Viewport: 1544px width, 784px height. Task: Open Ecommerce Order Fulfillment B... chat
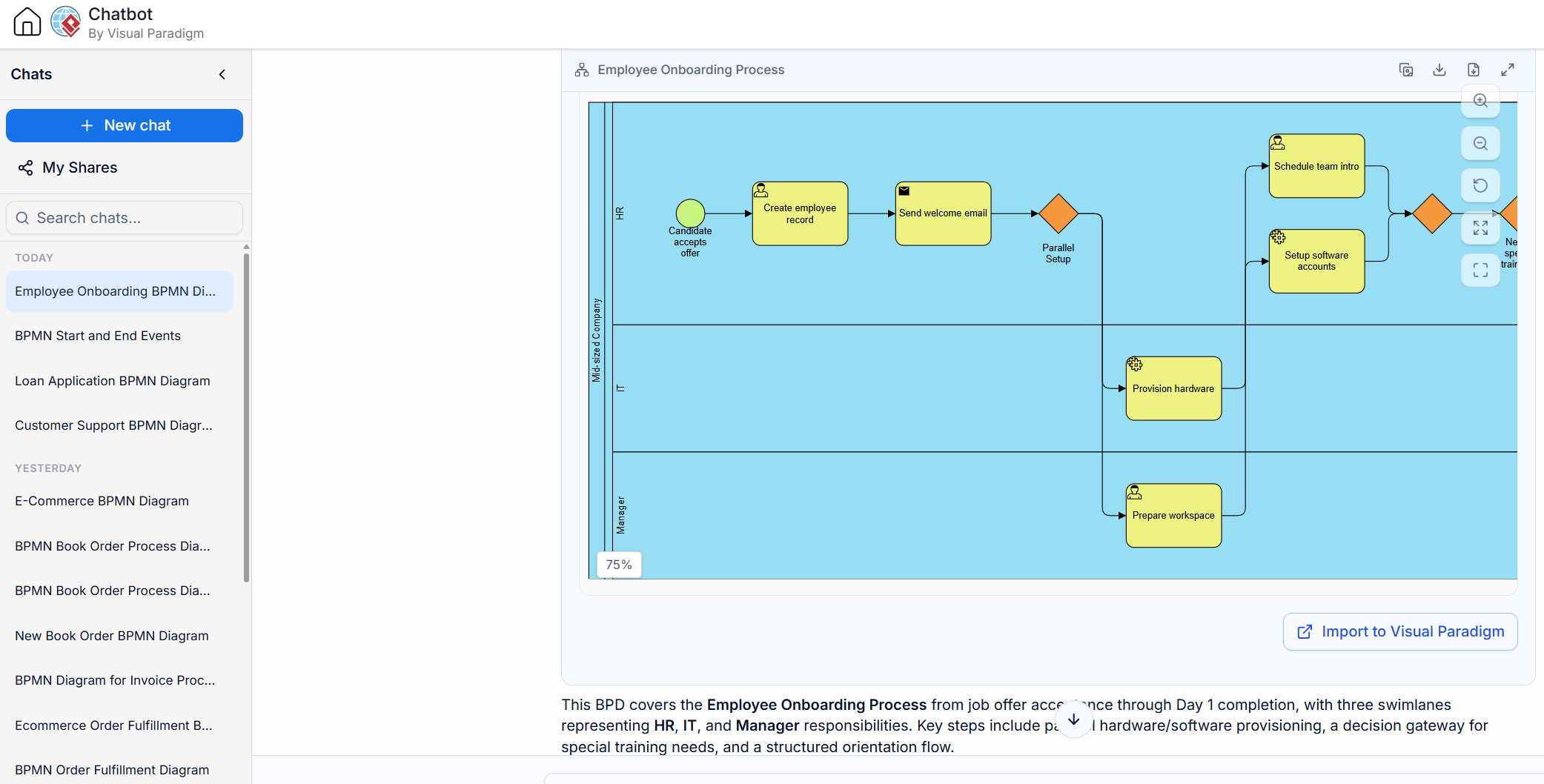click(119, 725)
